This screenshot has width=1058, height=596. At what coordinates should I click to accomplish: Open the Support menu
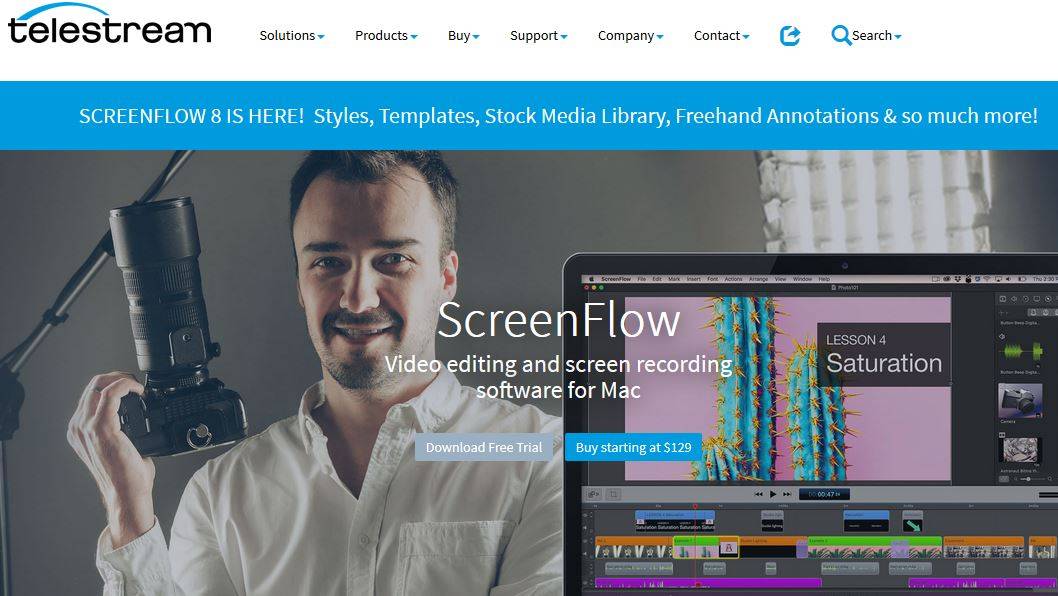(x=538, y=36)
